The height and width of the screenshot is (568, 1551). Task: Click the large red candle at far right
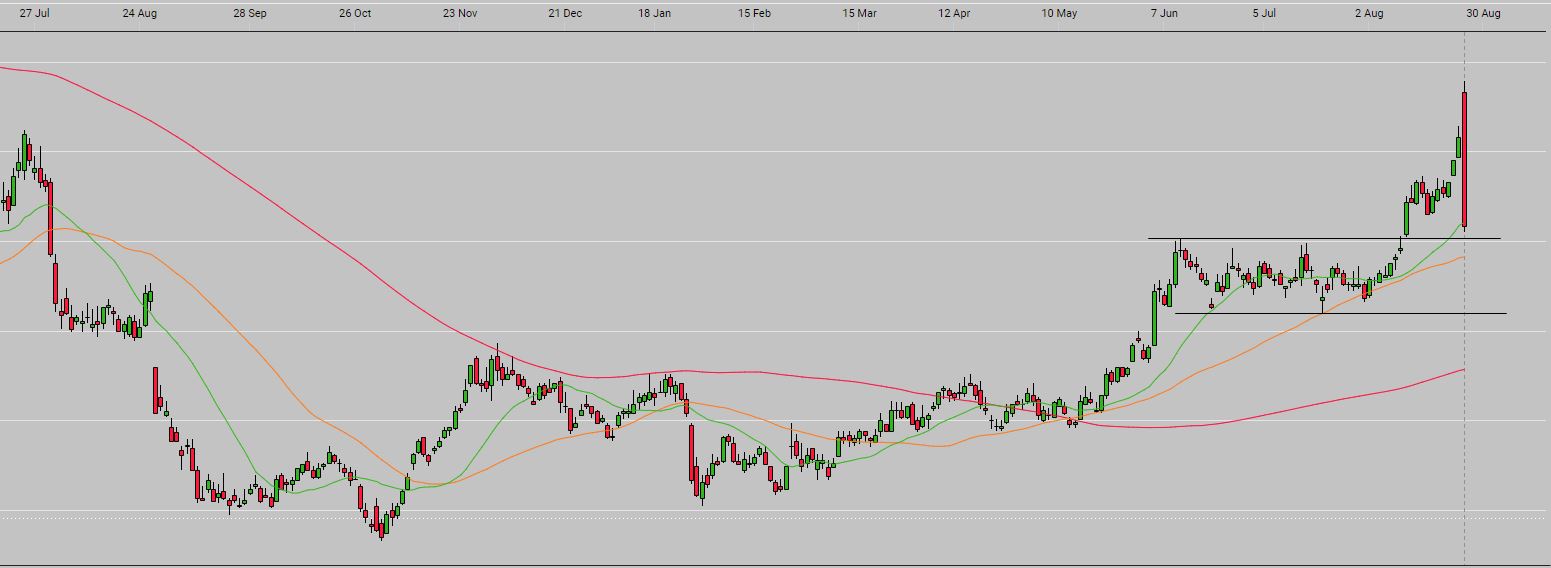click(x=1464, y=158)
